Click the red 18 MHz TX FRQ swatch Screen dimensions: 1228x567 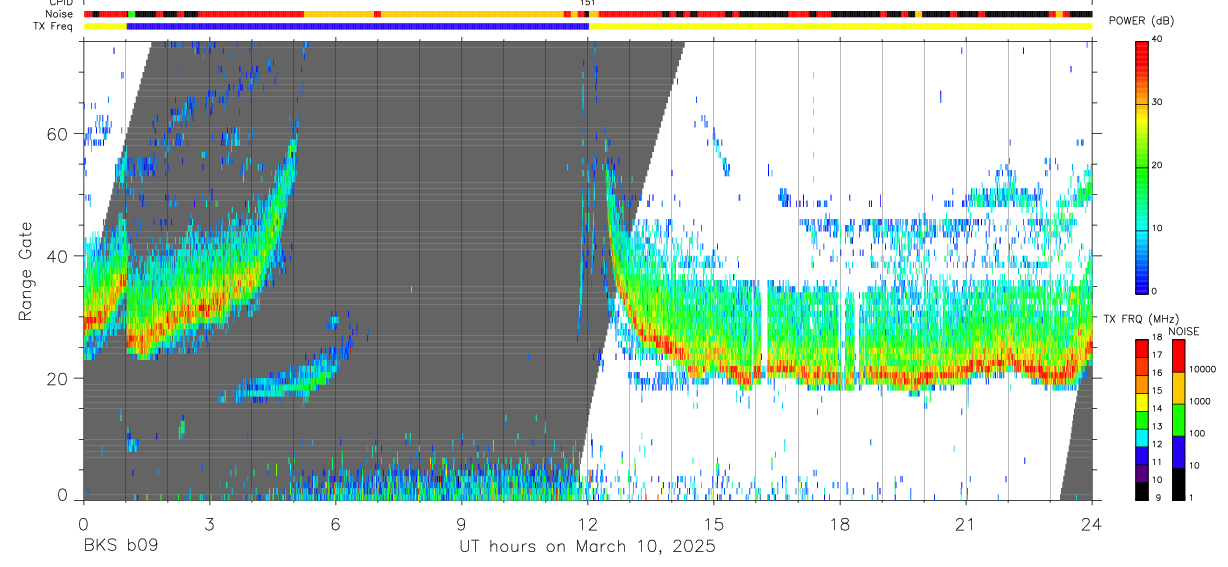pos(1142,345)
